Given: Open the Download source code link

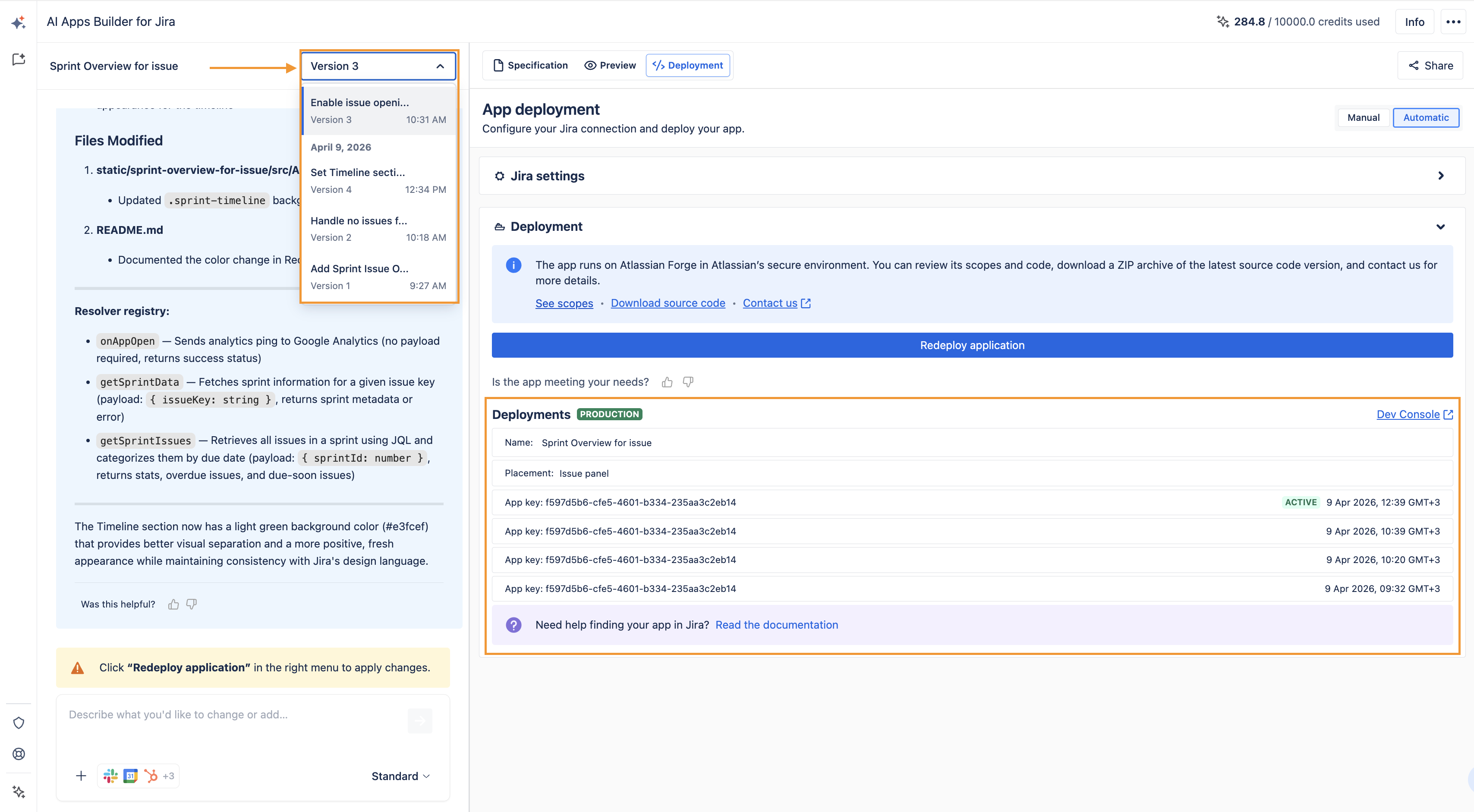Looking at the screenshot, I should point(668,303).
